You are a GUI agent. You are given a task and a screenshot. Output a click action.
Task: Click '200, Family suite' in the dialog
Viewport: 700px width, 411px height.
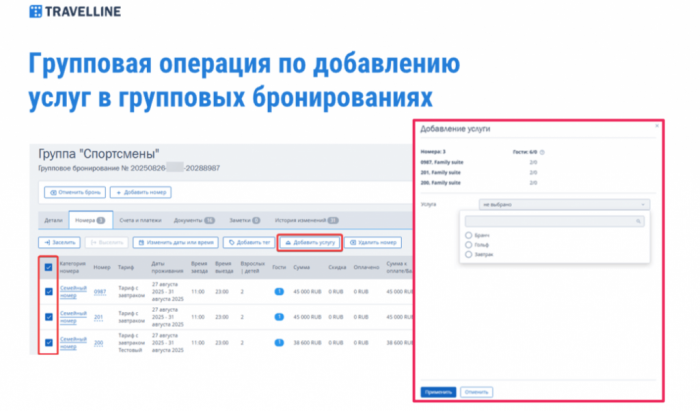tap(441, 183)
